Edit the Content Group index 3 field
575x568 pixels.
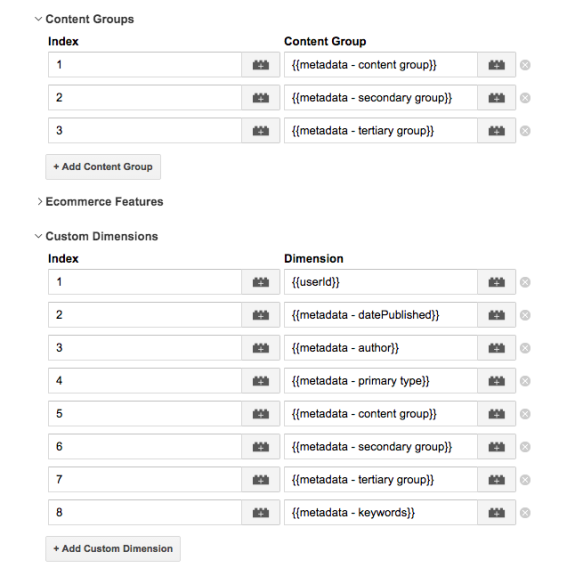coord(145,131)
